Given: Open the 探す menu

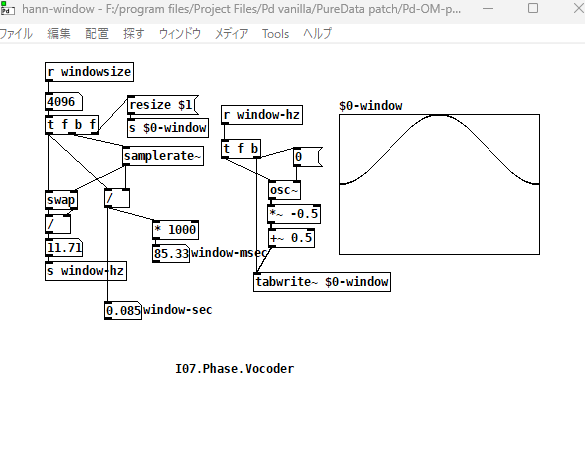Looking at the screenshot, I should [x=134, y=34].
